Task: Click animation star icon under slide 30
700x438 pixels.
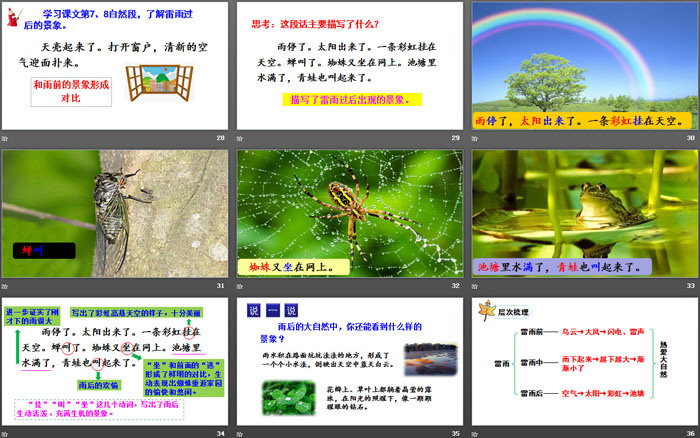Action: (475, 138)
